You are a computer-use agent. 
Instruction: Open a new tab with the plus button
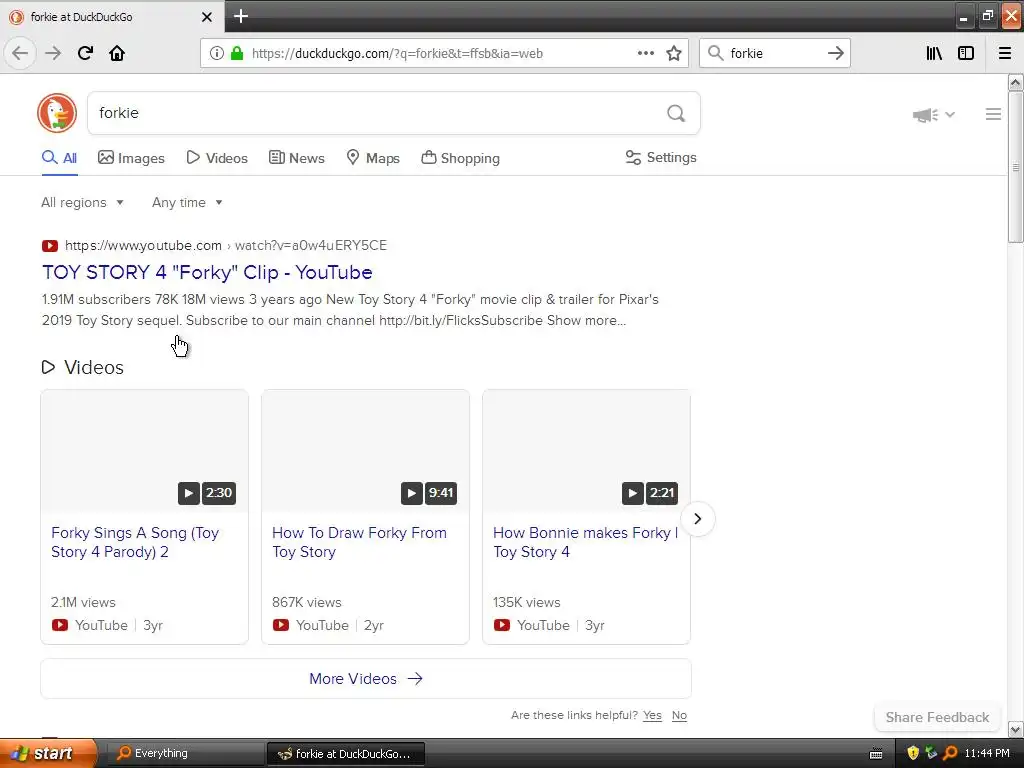[240, 16]
